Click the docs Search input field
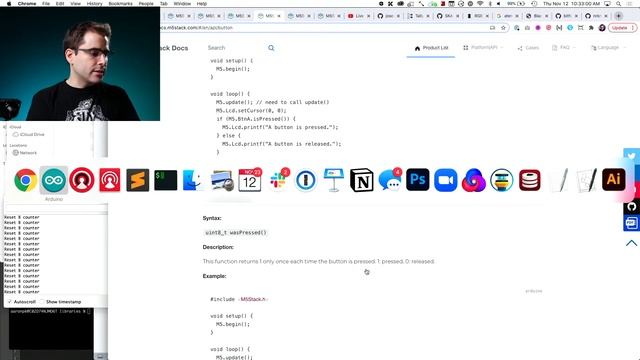Viewport: 640px width, 360px height. point(237,48)
